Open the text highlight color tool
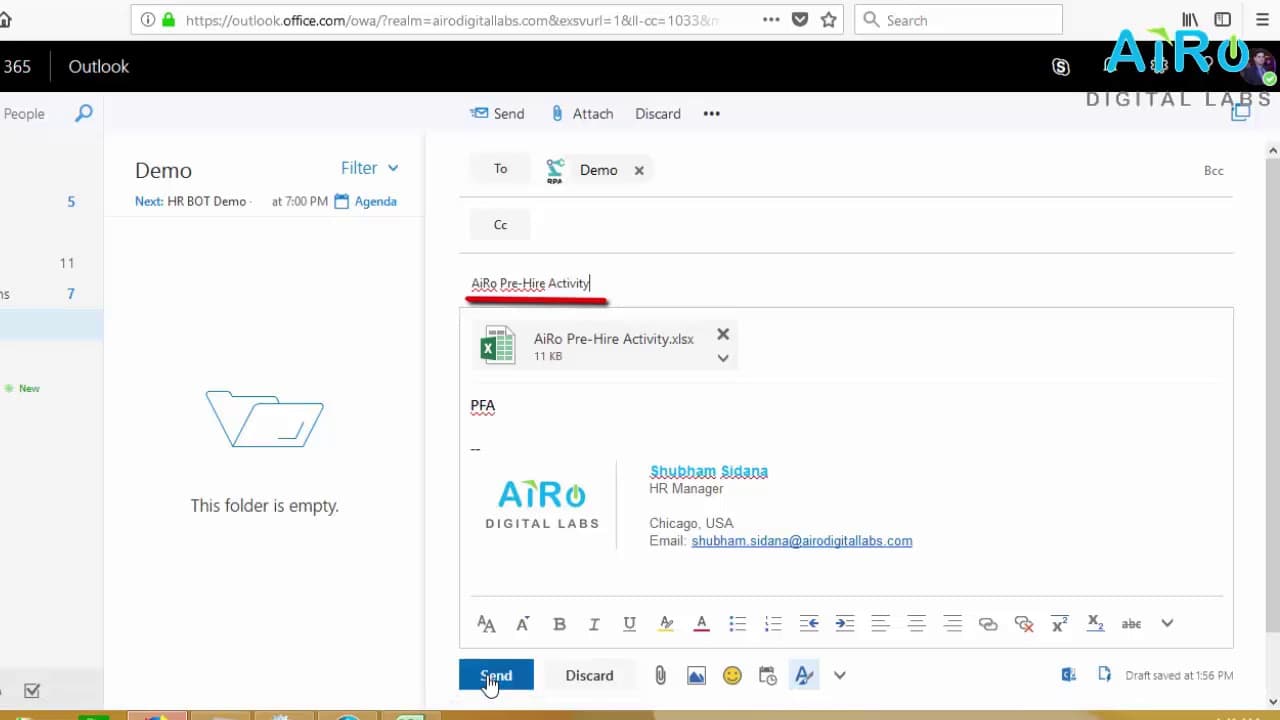 click(666, 624)
